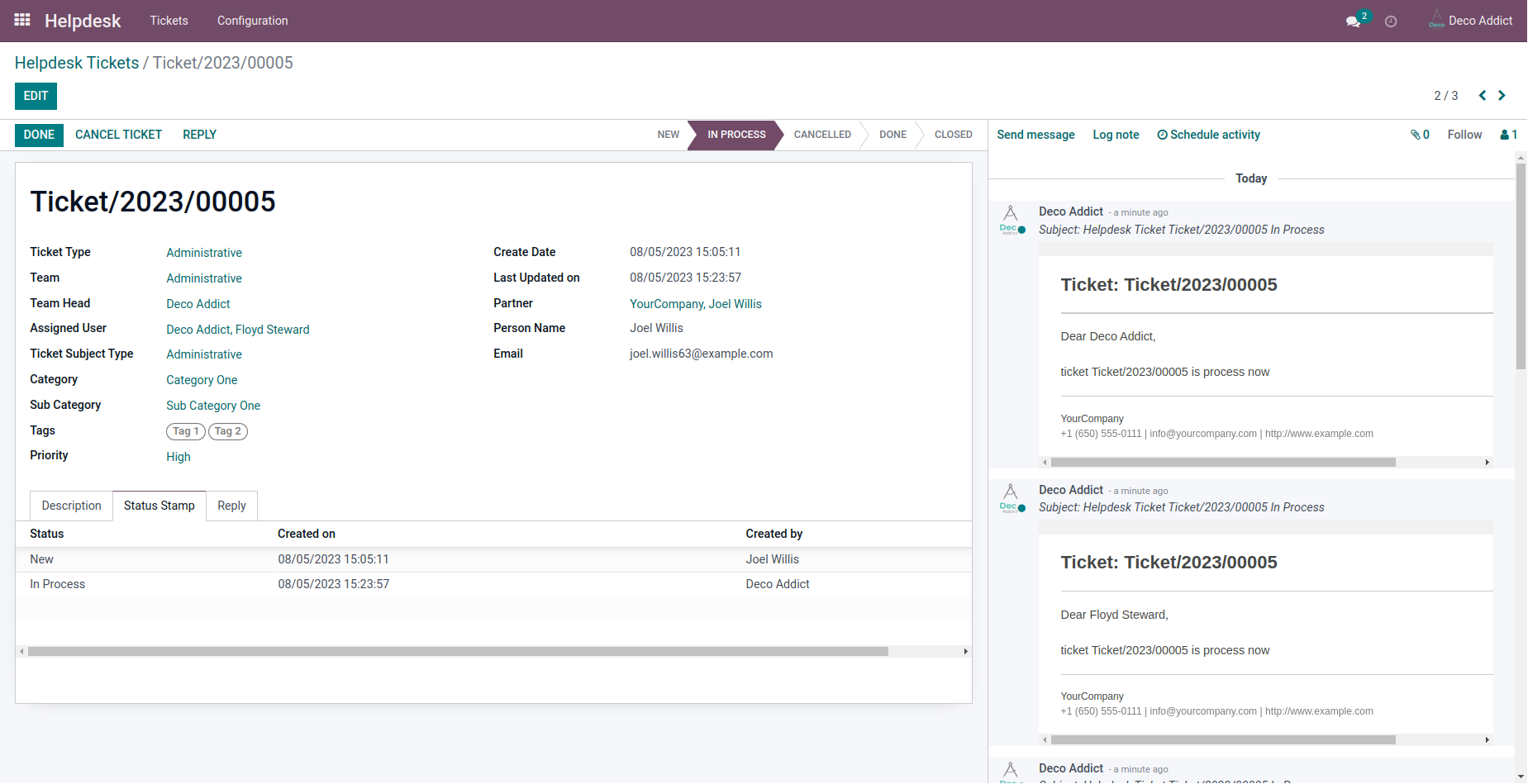Open partner YourCompany, Joel Willis link
Viewport: 1528px width, 784px height.
(696, 304)
